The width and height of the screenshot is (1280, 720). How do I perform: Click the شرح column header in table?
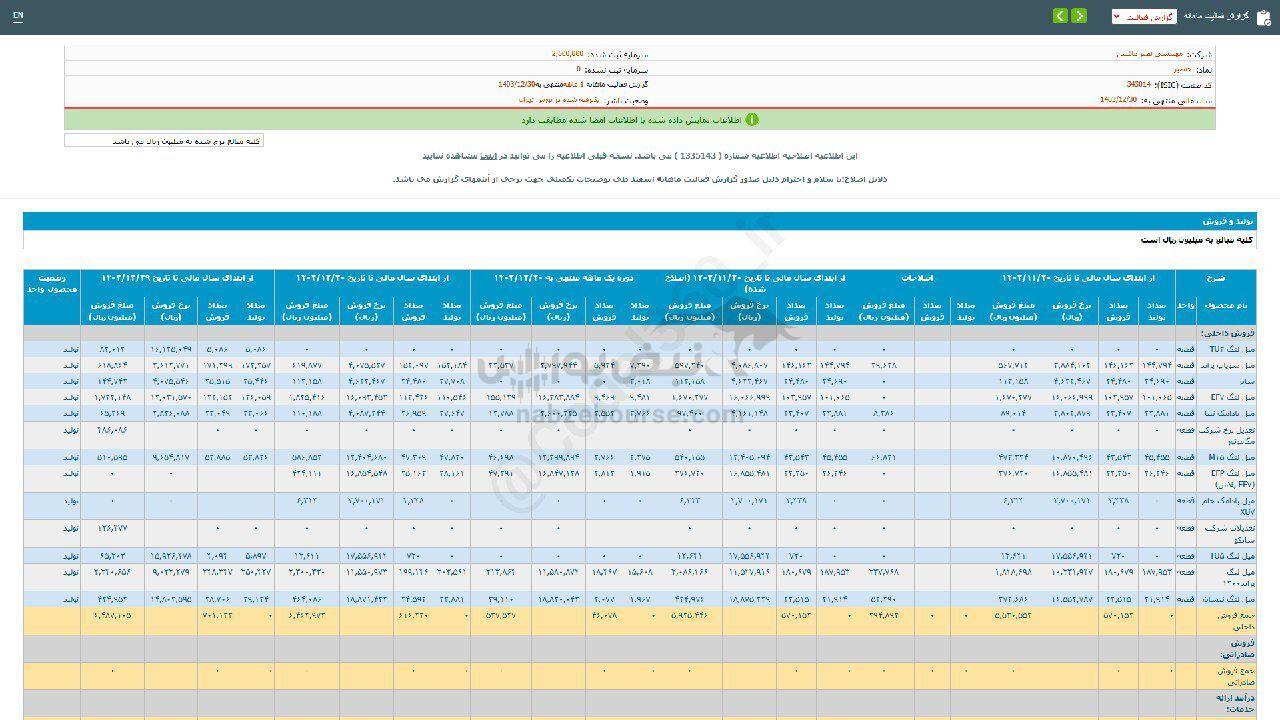[x=1216, y=278]
